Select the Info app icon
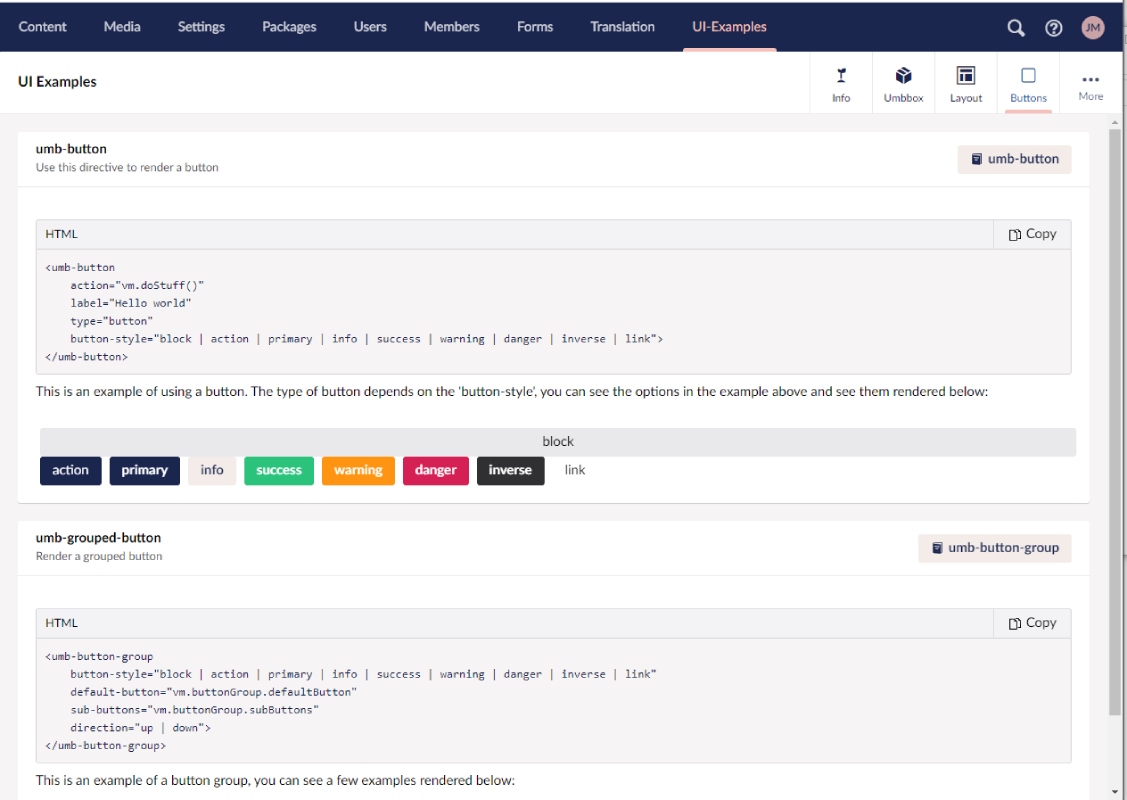 [x=841, y=75]
